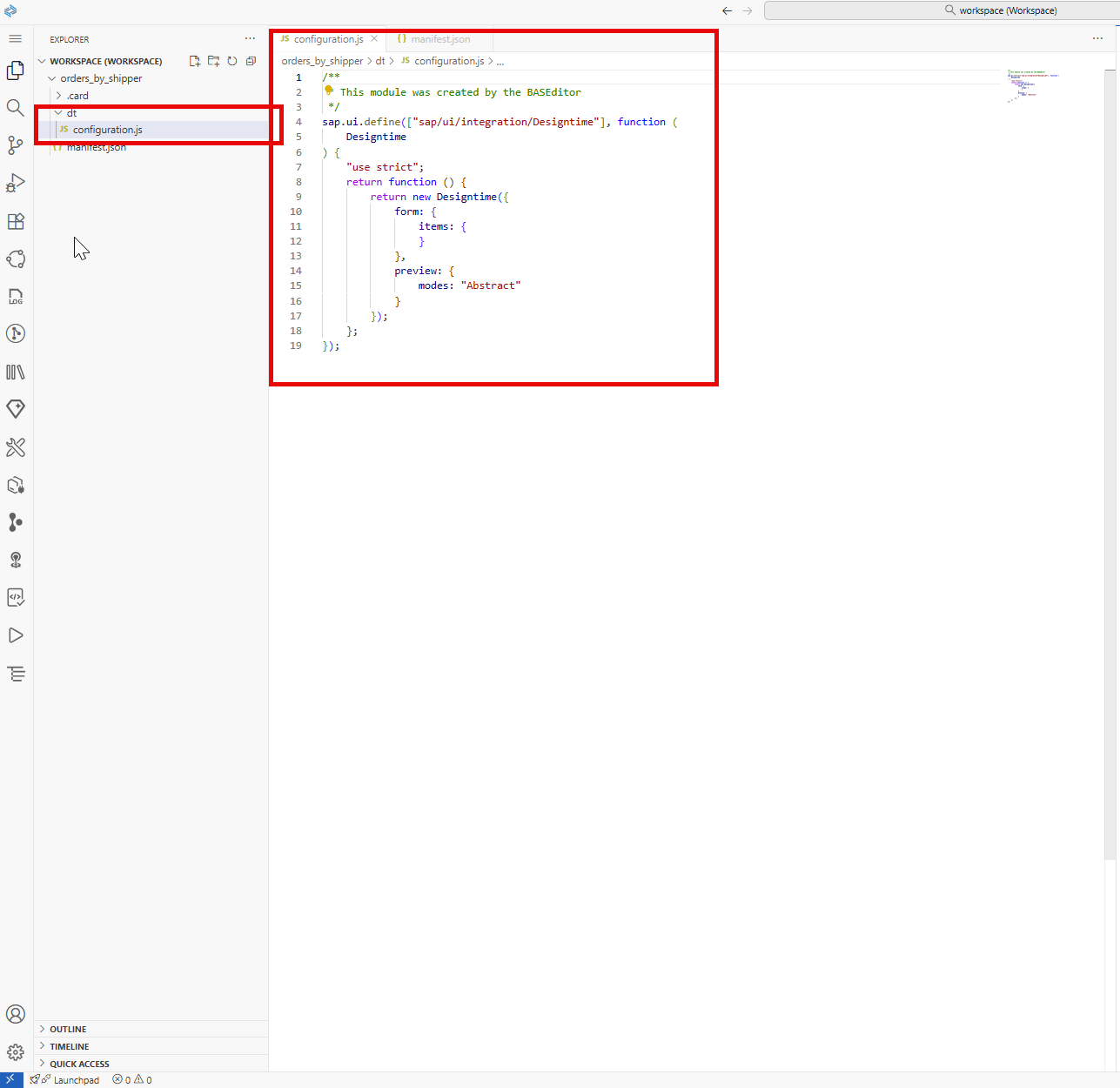Open editor more actions ellipsis
This screenshot has width=1120, height=1088.
[x=1097, y=38]
